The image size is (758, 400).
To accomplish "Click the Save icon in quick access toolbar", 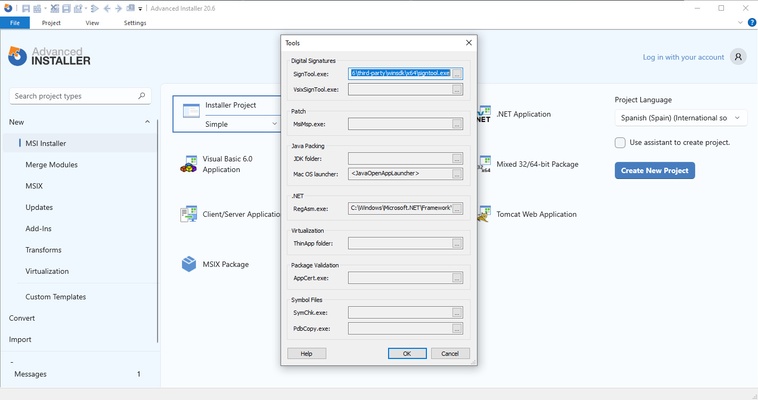I will (x=26, y=9).
